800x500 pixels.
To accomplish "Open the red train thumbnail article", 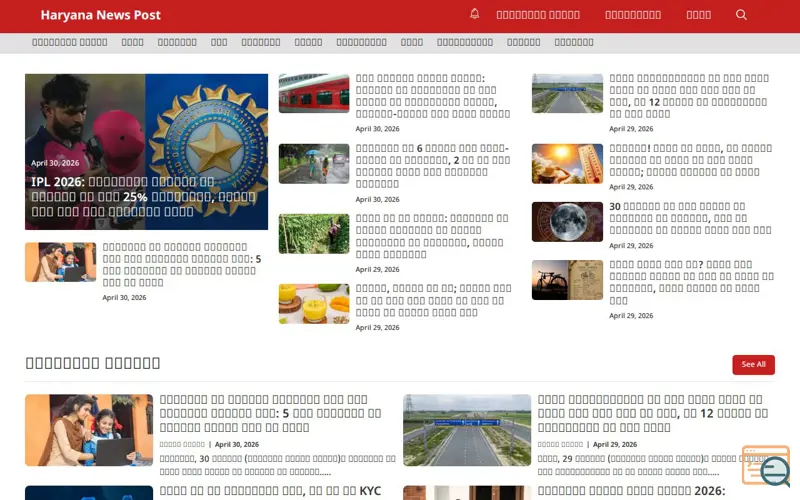I will (314, 93).
